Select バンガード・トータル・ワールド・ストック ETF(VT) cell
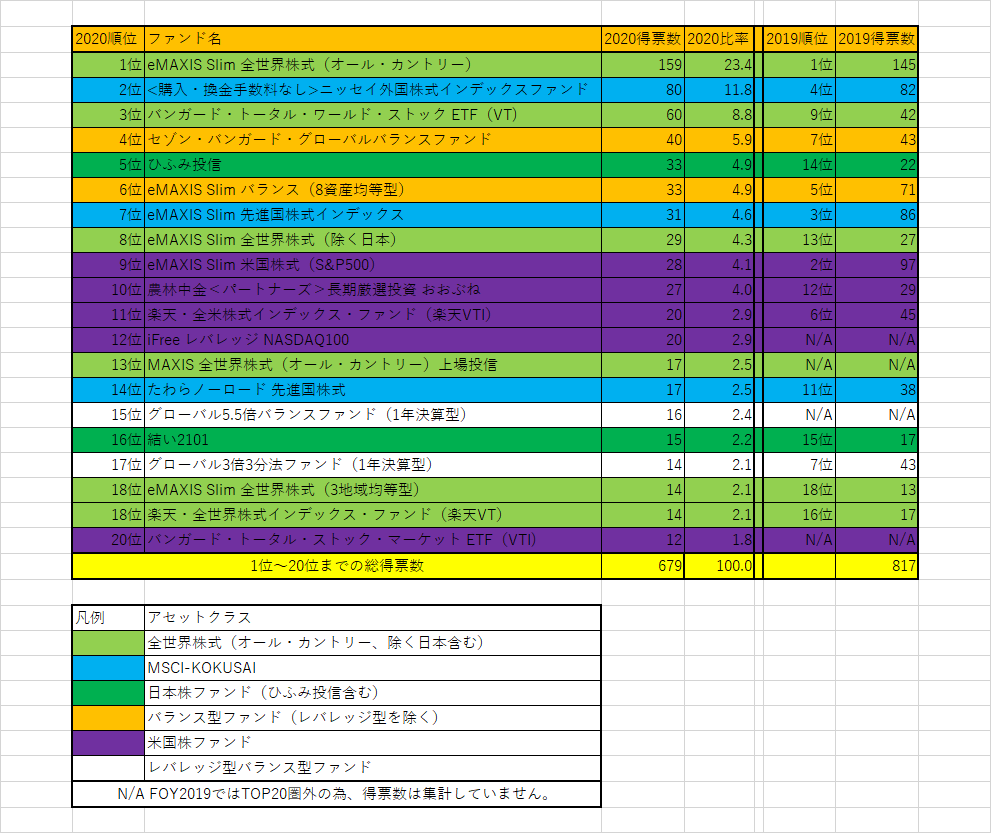Image resolution: width=991 pixels, height=833 pixels. (x=373, y=114)
